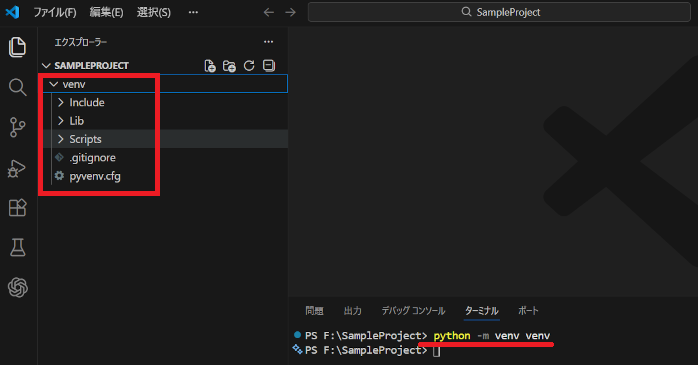The width and height of the screenshot is (698, 365).
Task: Collapse the venv folder
Action: point(54,84)
